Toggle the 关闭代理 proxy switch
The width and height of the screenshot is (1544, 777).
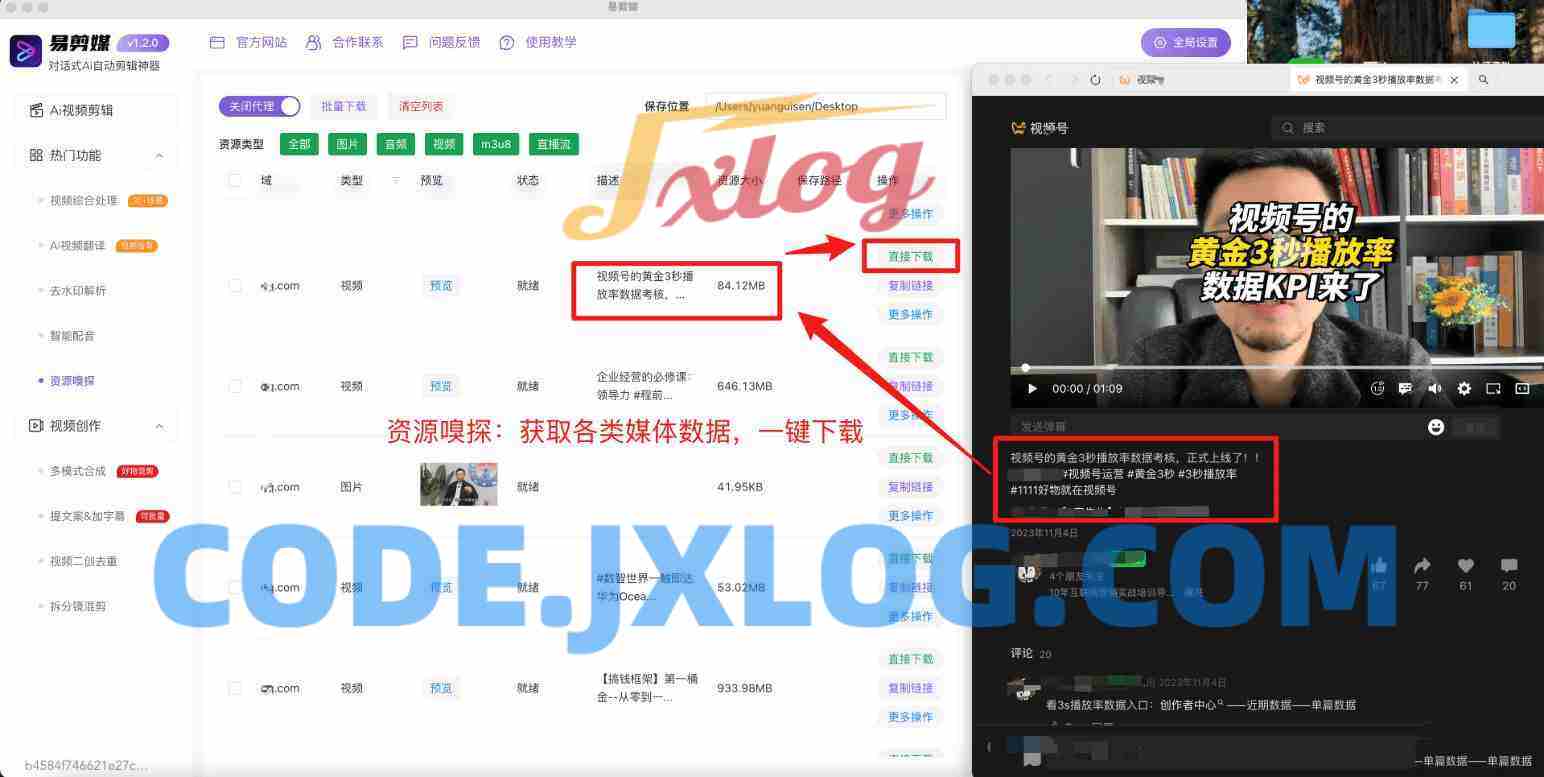(259, 106)
